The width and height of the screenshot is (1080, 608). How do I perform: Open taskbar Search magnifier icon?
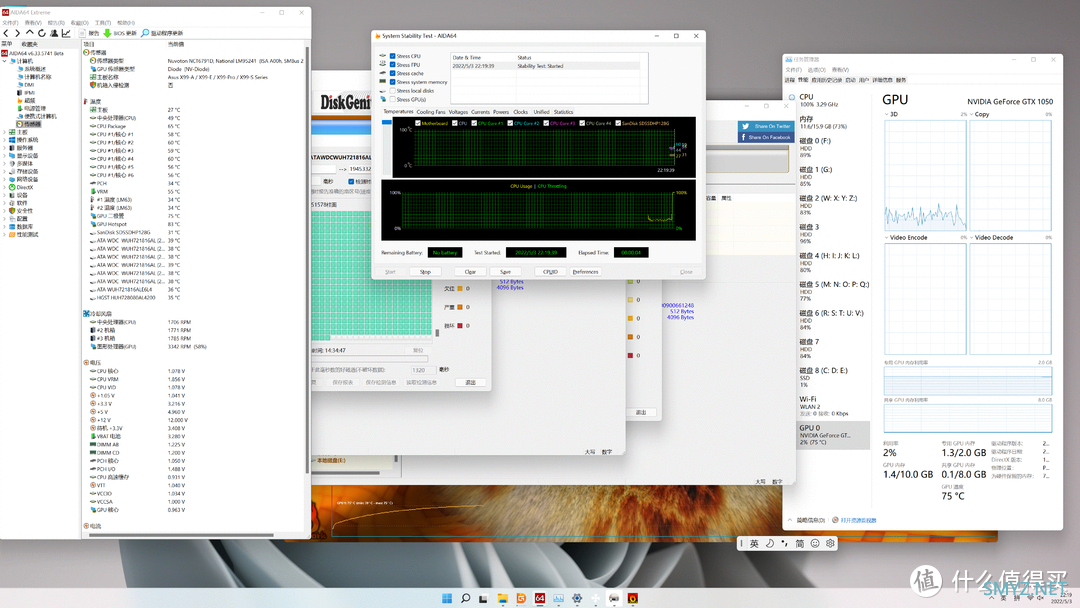[x=466, y=598]
